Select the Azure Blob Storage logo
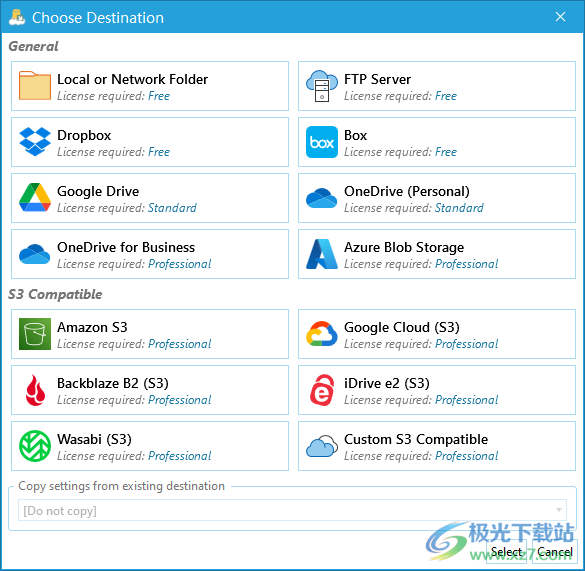The image size is (585, 571). pos(322,254)
